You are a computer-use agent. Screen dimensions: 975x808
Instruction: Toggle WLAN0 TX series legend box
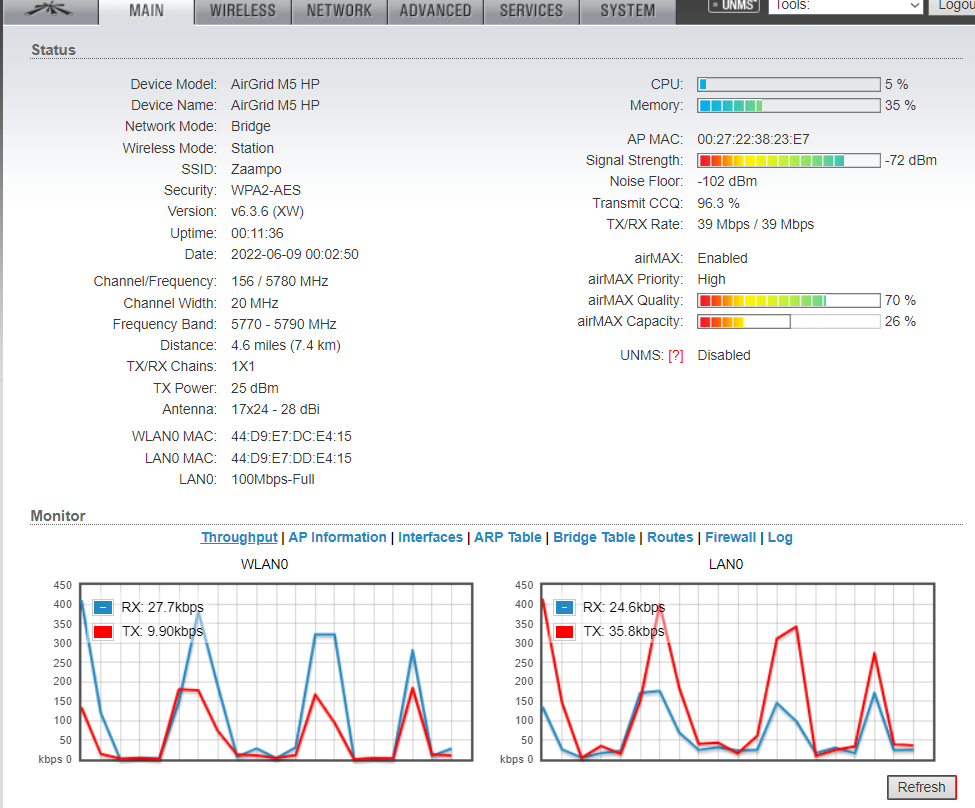coord(103,632)
